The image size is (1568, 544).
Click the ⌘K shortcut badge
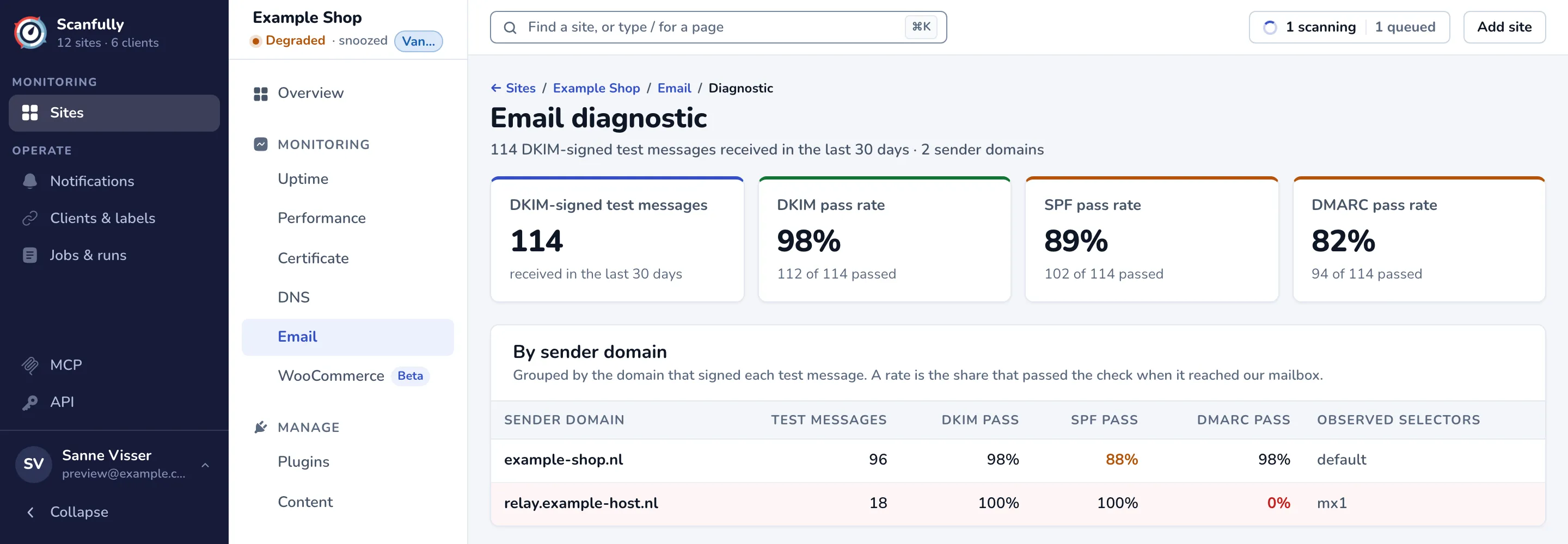pos(921,27)
